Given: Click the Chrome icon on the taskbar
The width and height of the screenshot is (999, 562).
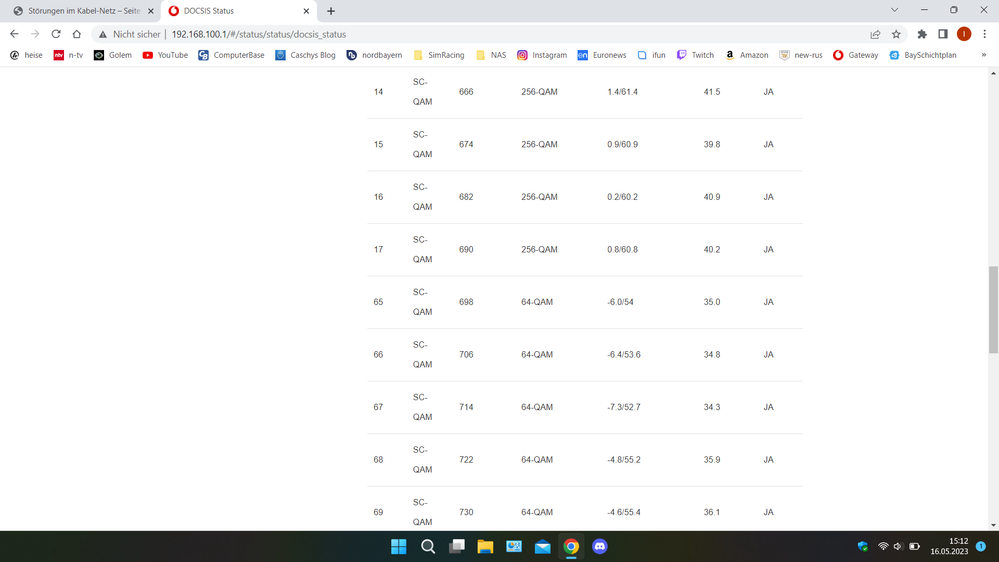Looking at the screenshot, I should coord(571,547).
